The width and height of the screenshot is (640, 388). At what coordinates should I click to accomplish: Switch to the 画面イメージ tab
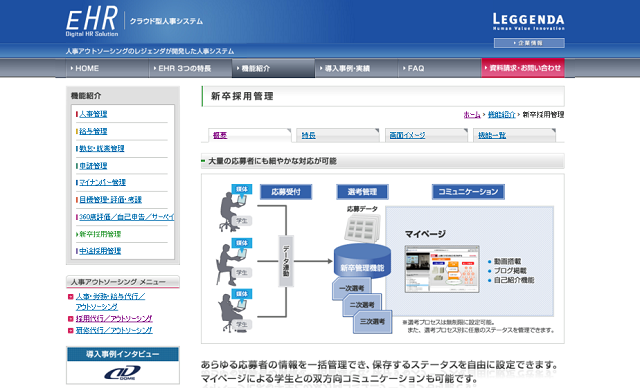[407, 135]
